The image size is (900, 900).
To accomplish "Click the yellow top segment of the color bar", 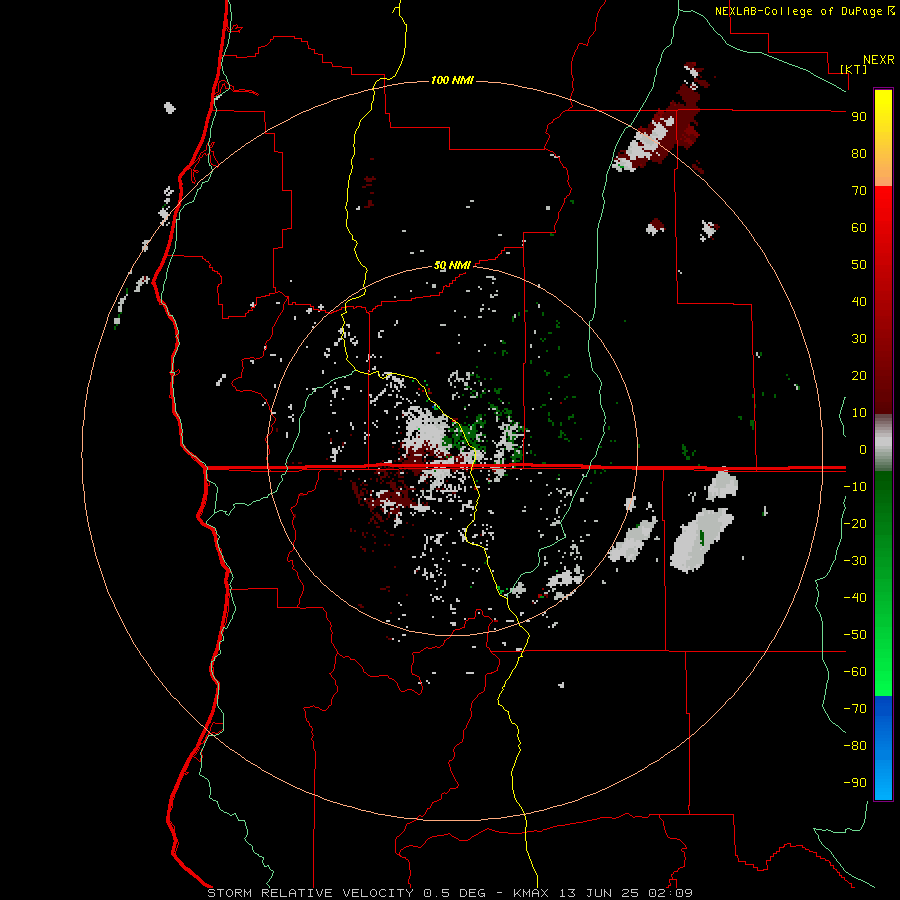I will pos(883,138).
